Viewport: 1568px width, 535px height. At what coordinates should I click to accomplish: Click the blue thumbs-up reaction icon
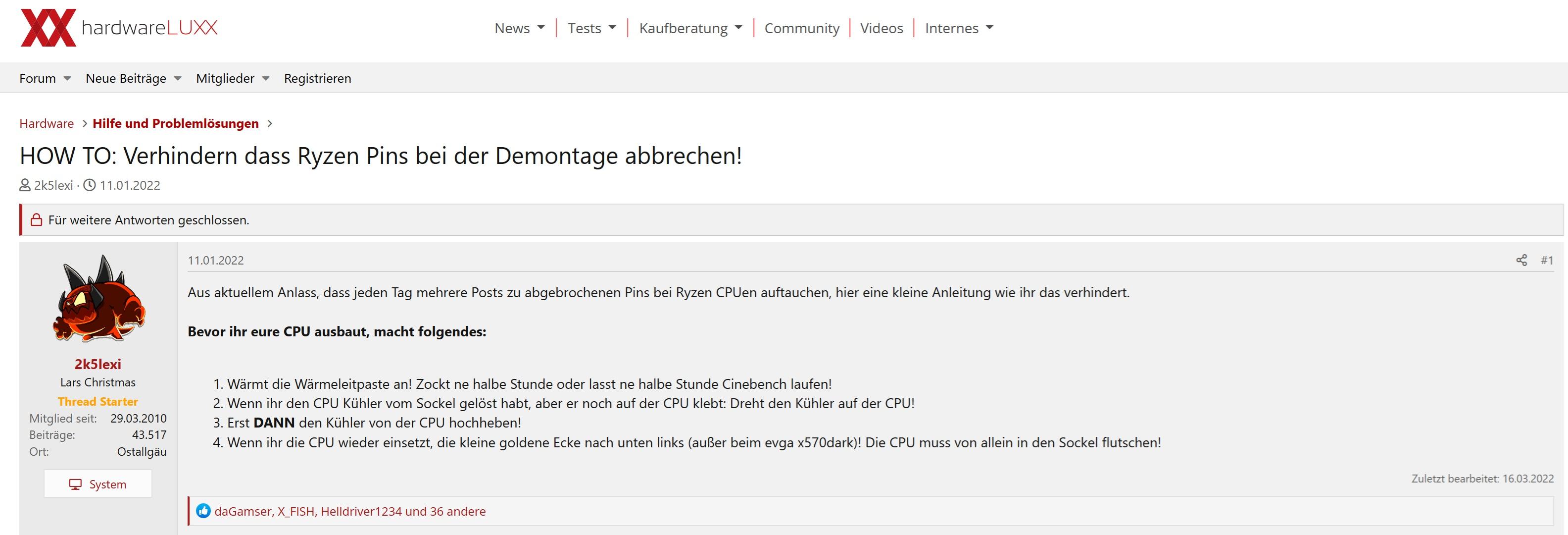tap(203, 511)
